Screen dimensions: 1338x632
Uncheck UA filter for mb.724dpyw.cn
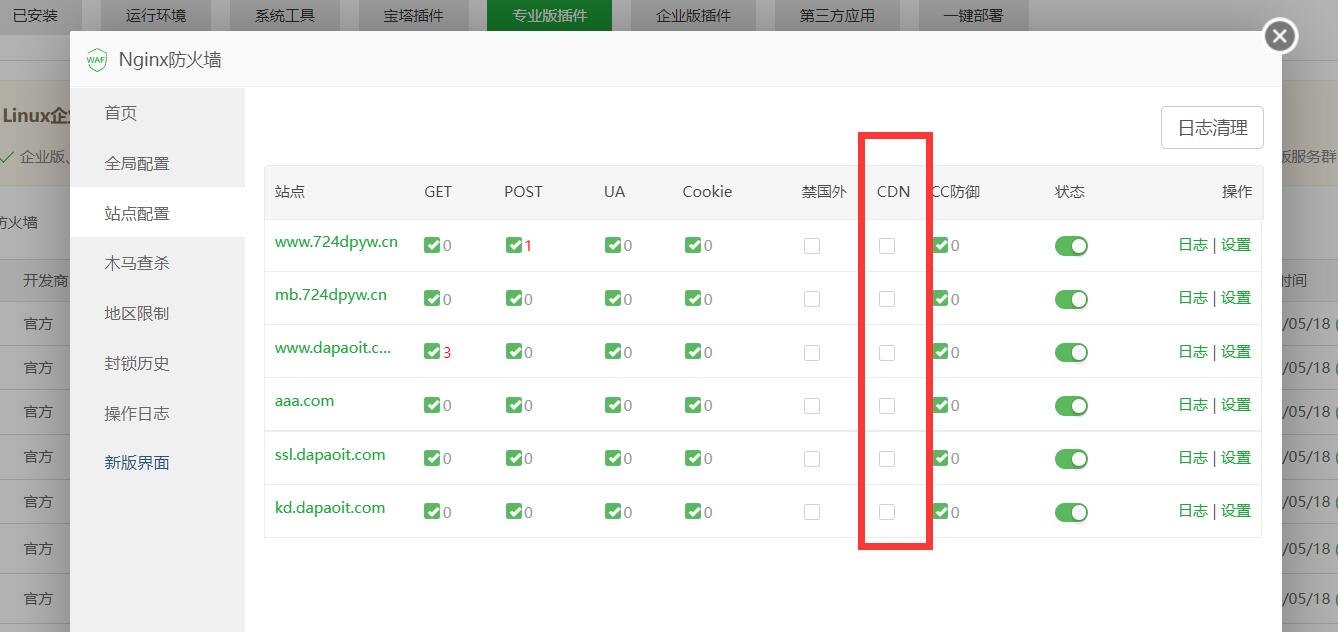[x=613, y=298]
